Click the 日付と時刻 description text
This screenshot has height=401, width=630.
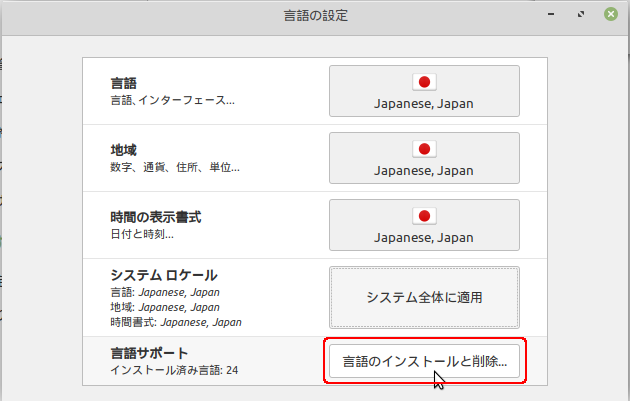tap(142, 234)
